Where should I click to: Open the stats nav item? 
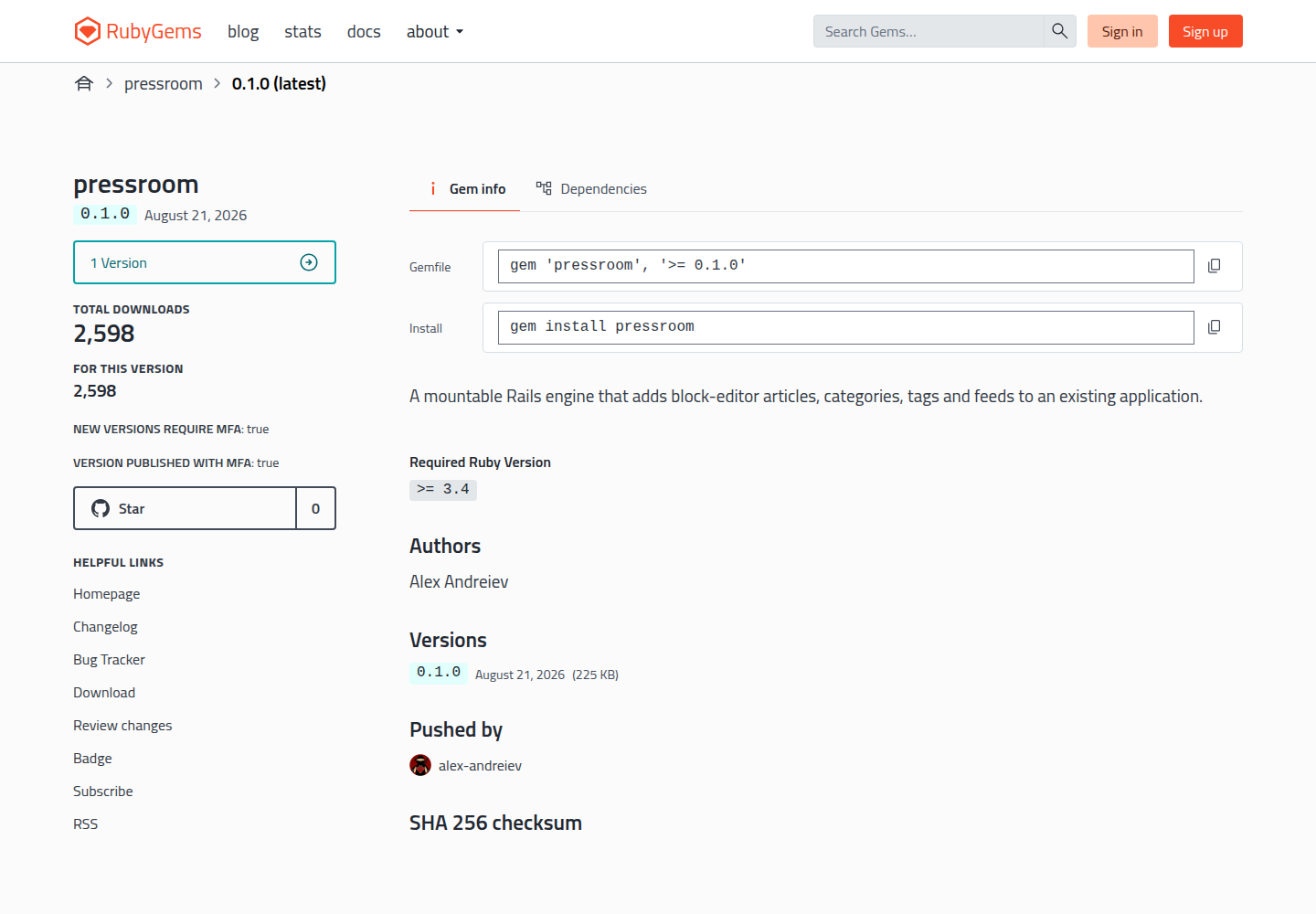pyautogui.click(x=302, y=32)
